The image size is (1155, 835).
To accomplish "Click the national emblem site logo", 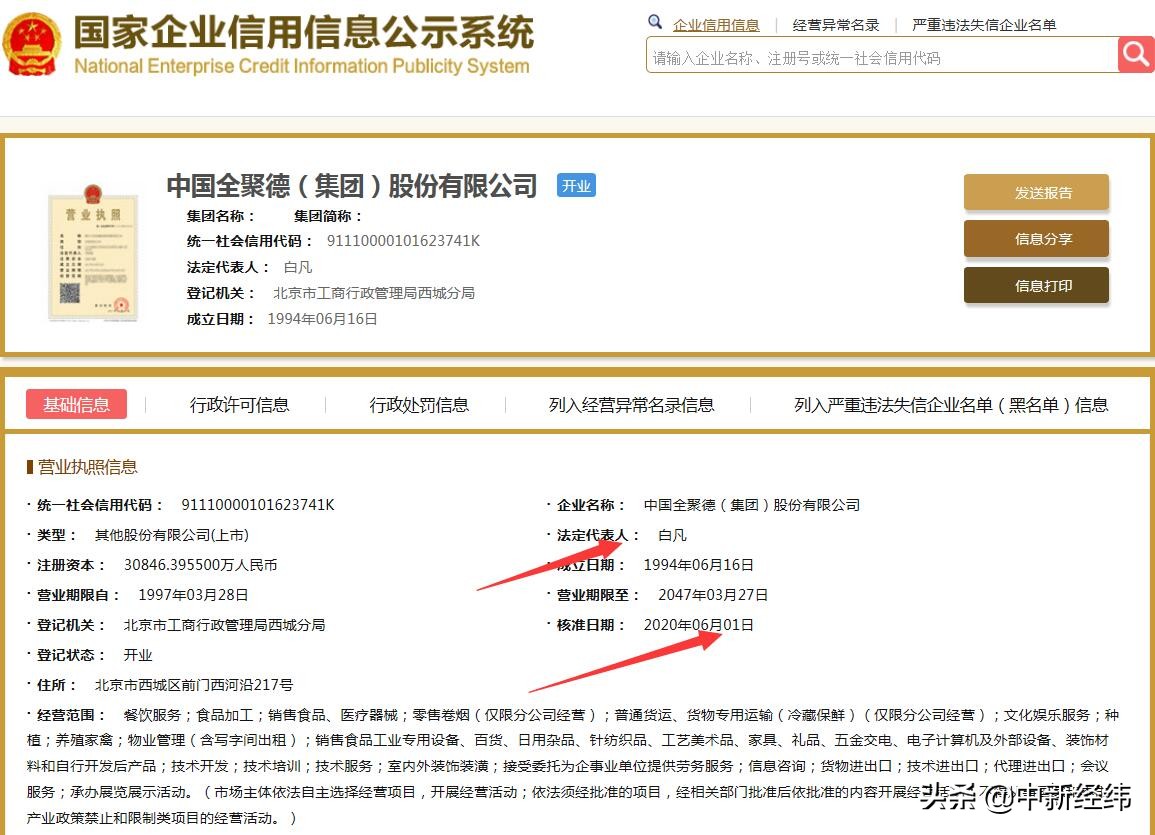I will pyautogui.click(x=33, y=42).
